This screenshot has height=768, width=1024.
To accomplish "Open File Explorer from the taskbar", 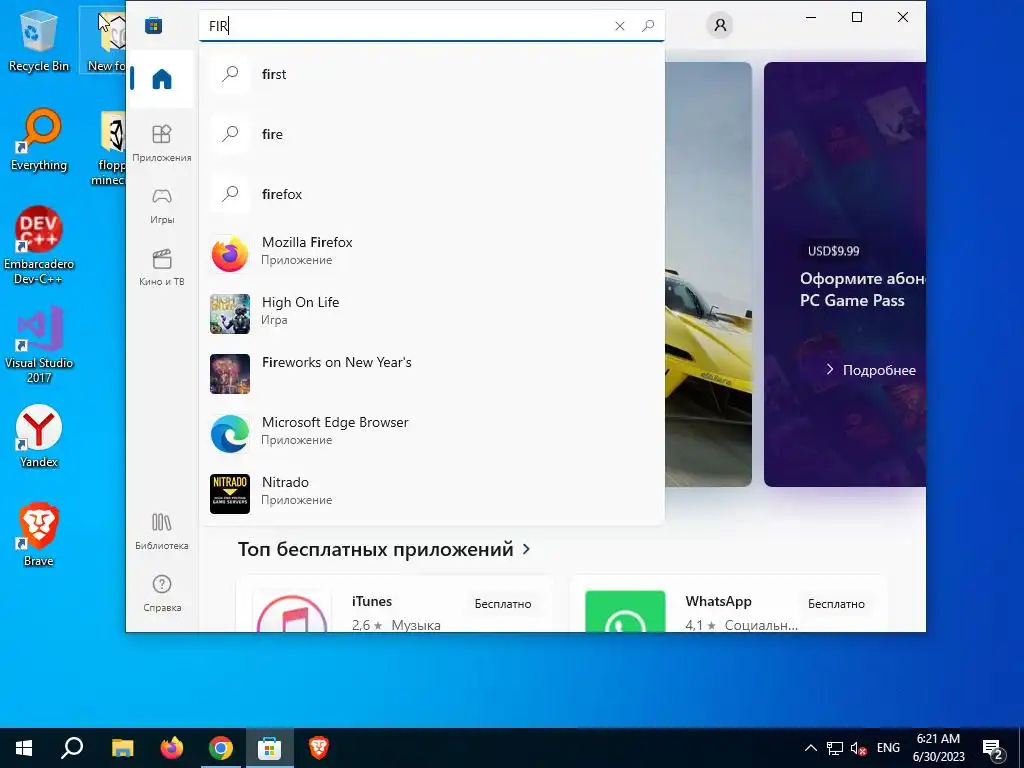I will tap(122, 748).
